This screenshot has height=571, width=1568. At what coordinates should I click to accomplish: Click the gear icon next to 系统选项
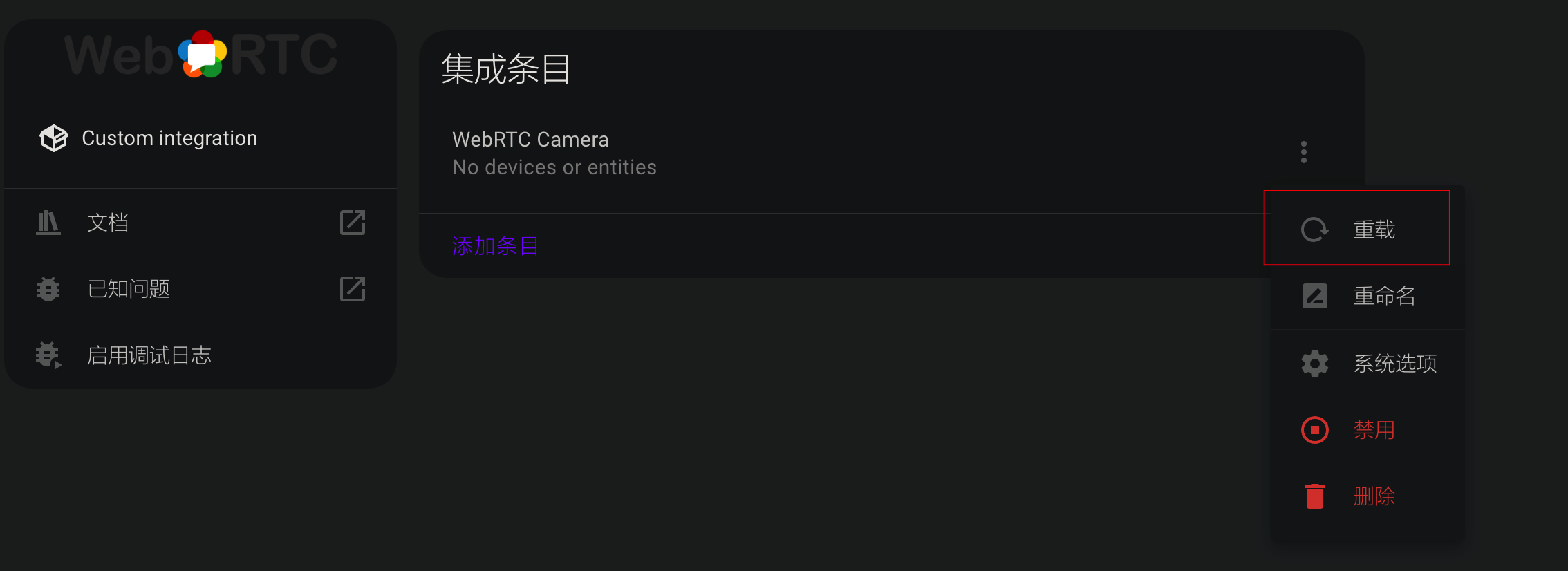(x=1314, y=362)
